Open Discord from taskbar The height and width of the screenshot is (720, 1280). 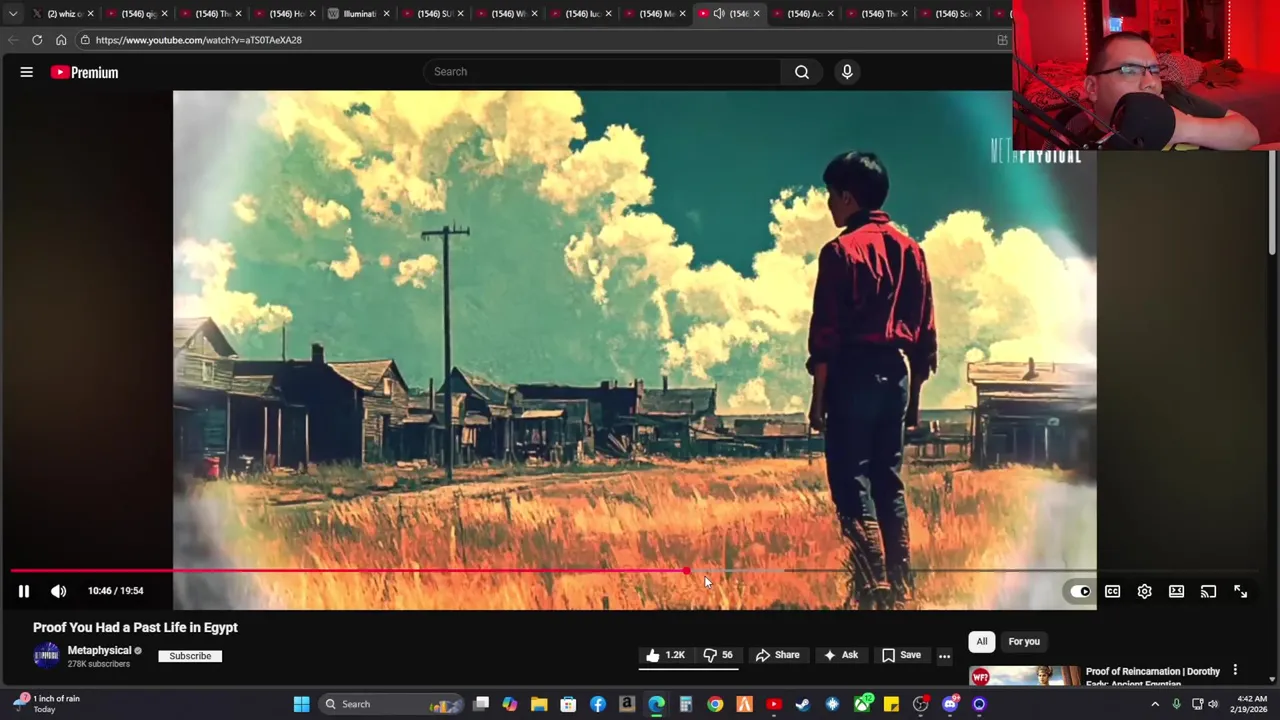click(x=950, y=704)
